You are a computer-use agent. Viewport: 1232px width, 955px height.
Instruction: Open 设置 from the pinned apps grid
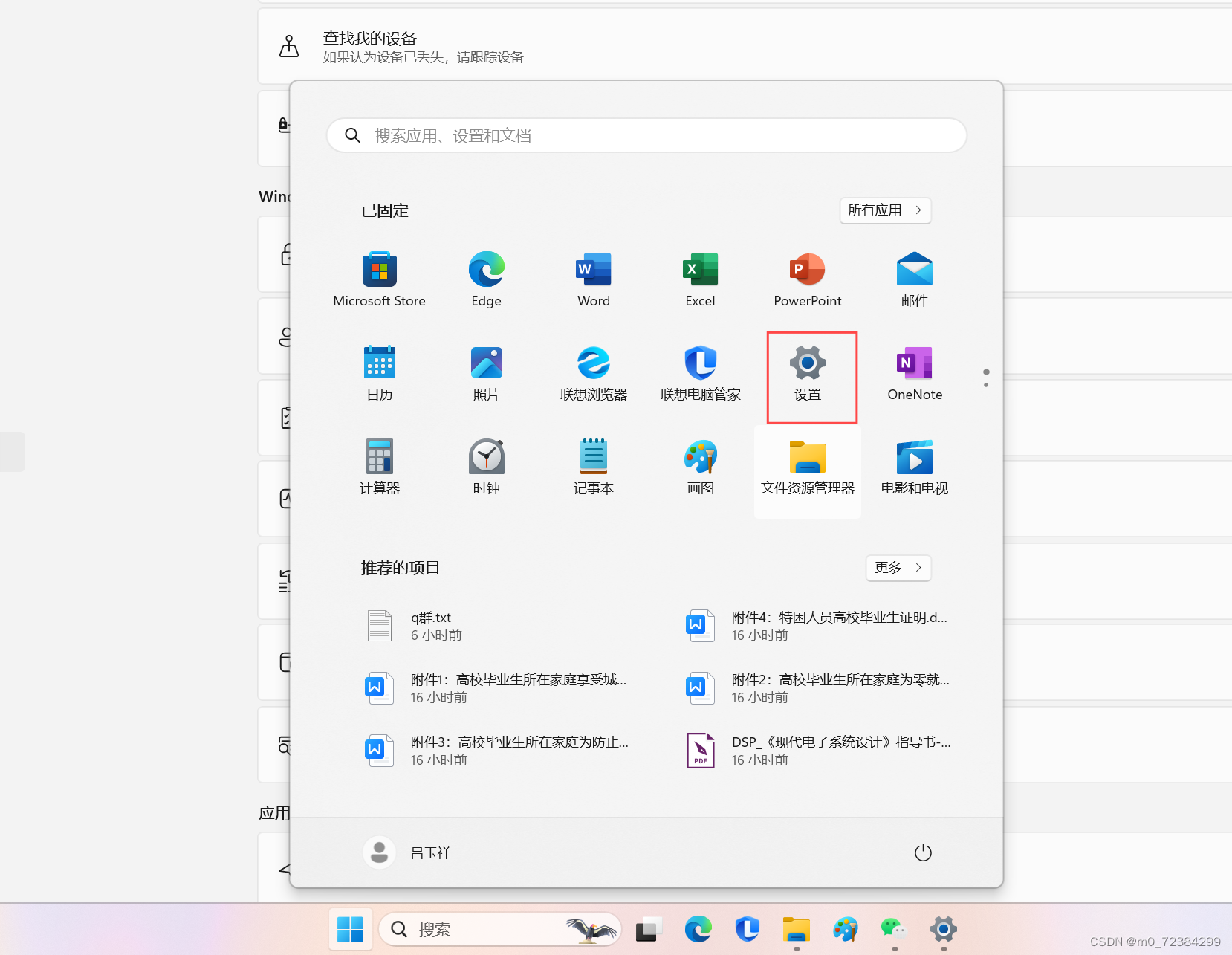tap(807, 374)
